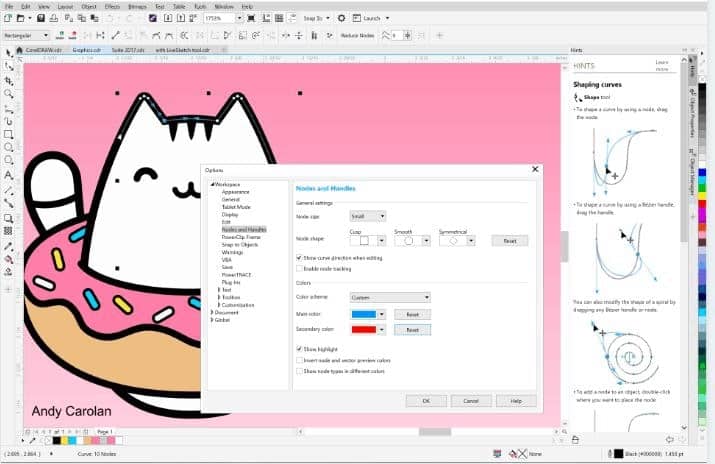Open the Smooth node shape dropdown
Screen dimensions: 715x464
(426, 241)
